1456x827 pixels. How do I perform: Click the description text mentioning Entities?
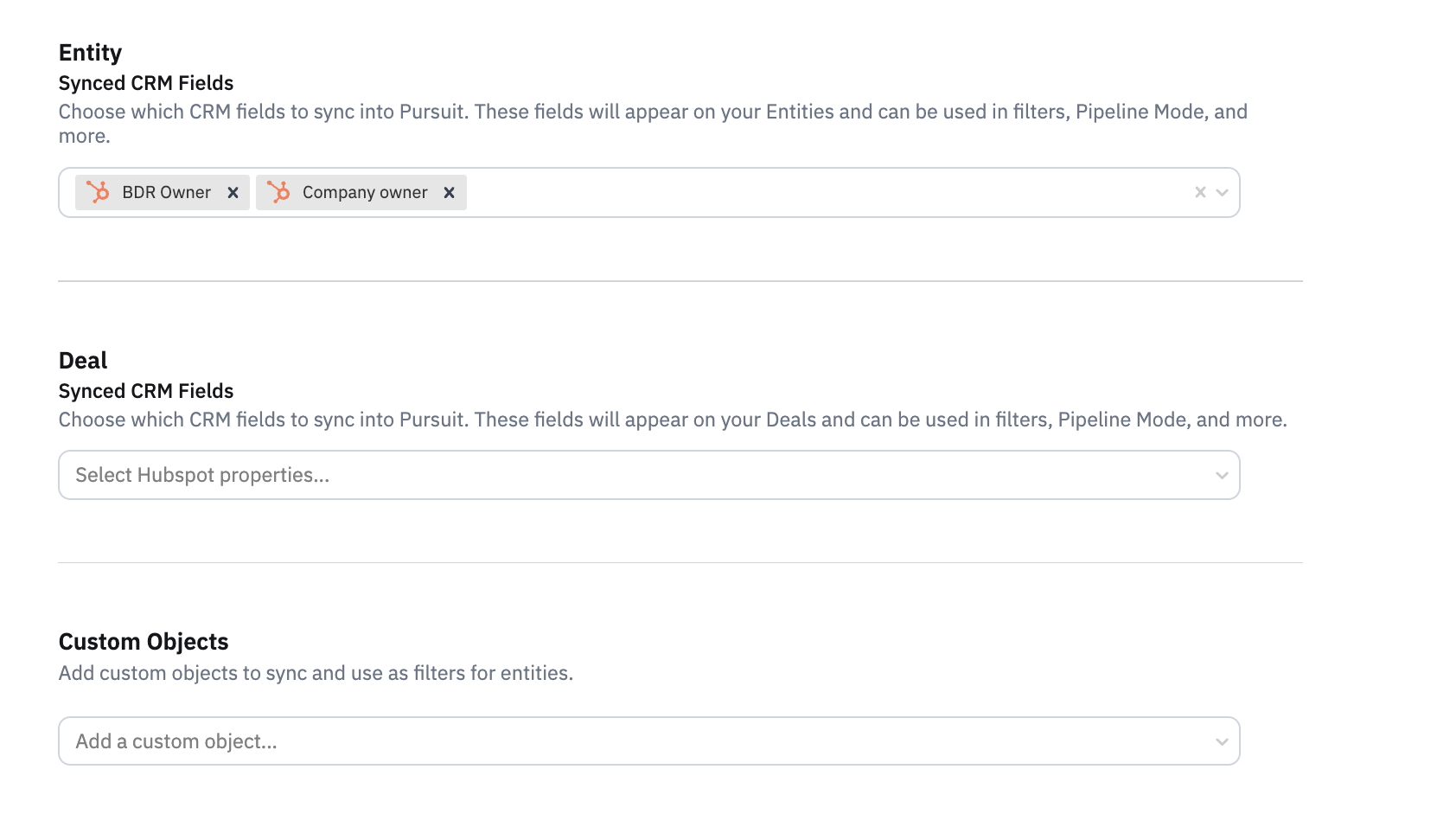(653, 124)
